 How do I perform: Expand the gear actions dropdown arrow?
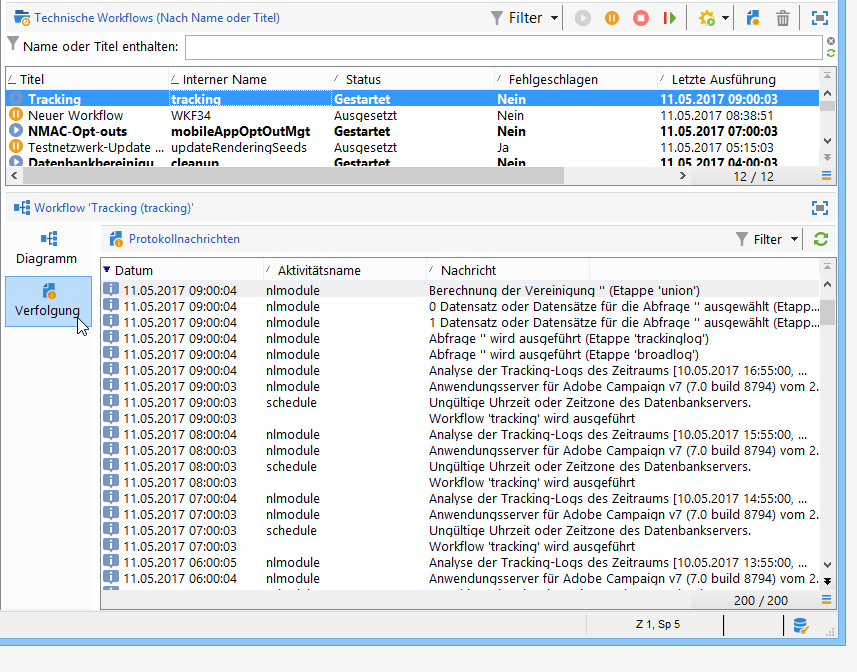point(725,18)
